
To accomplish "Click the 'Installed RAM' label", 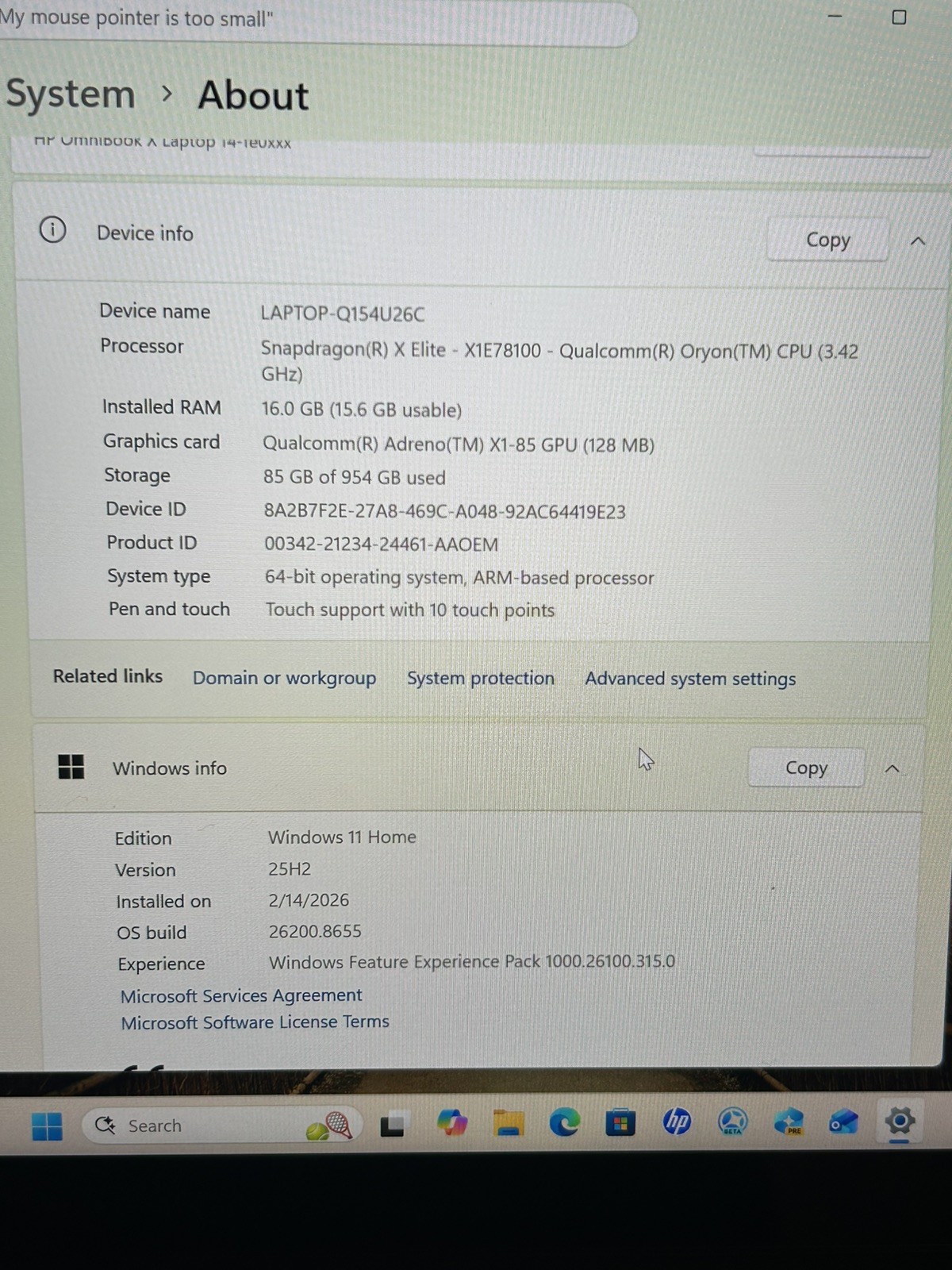I will tap(162, 407).
